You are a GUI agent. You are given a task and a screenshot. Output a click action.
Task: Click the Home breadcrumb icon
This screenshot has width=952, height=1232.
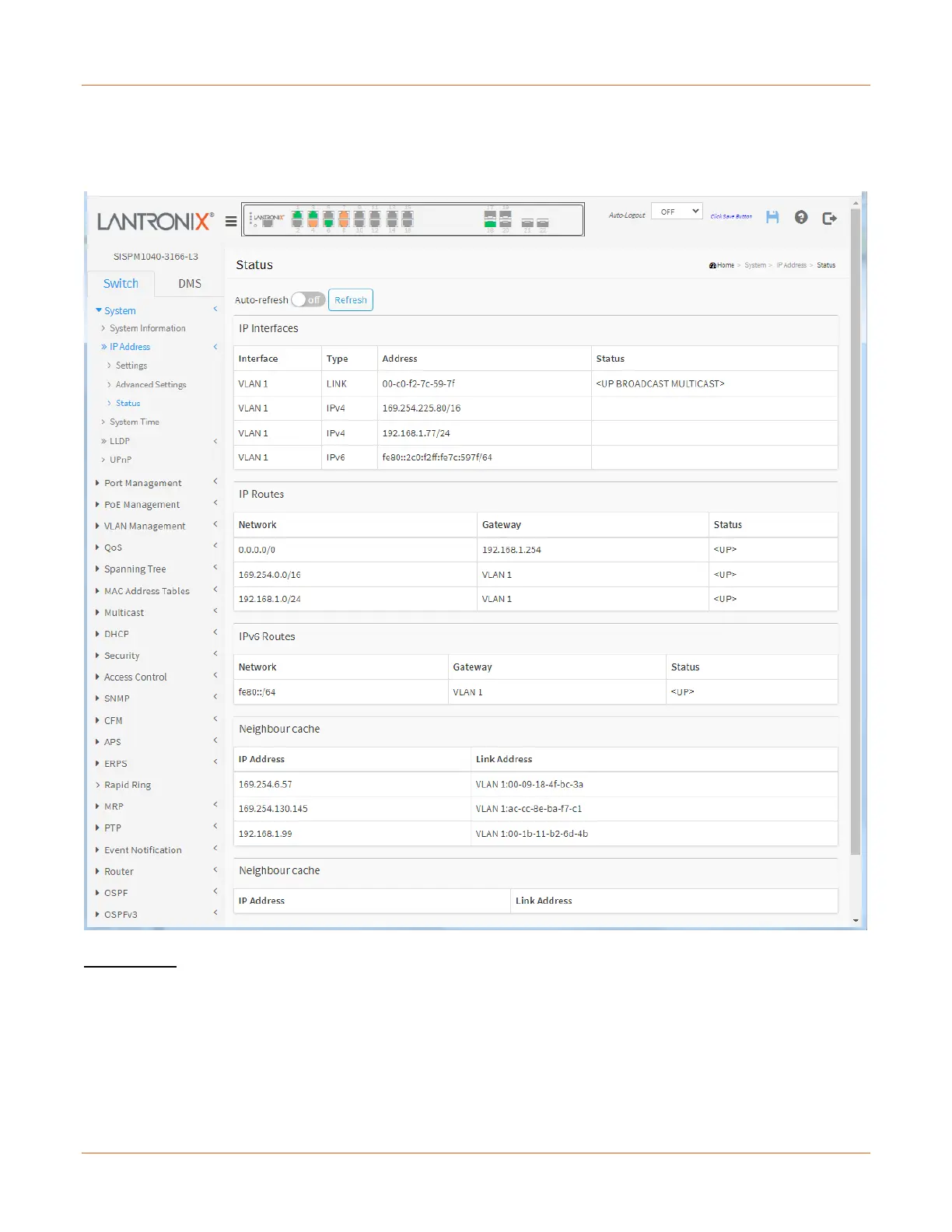(x=712, y=265)
